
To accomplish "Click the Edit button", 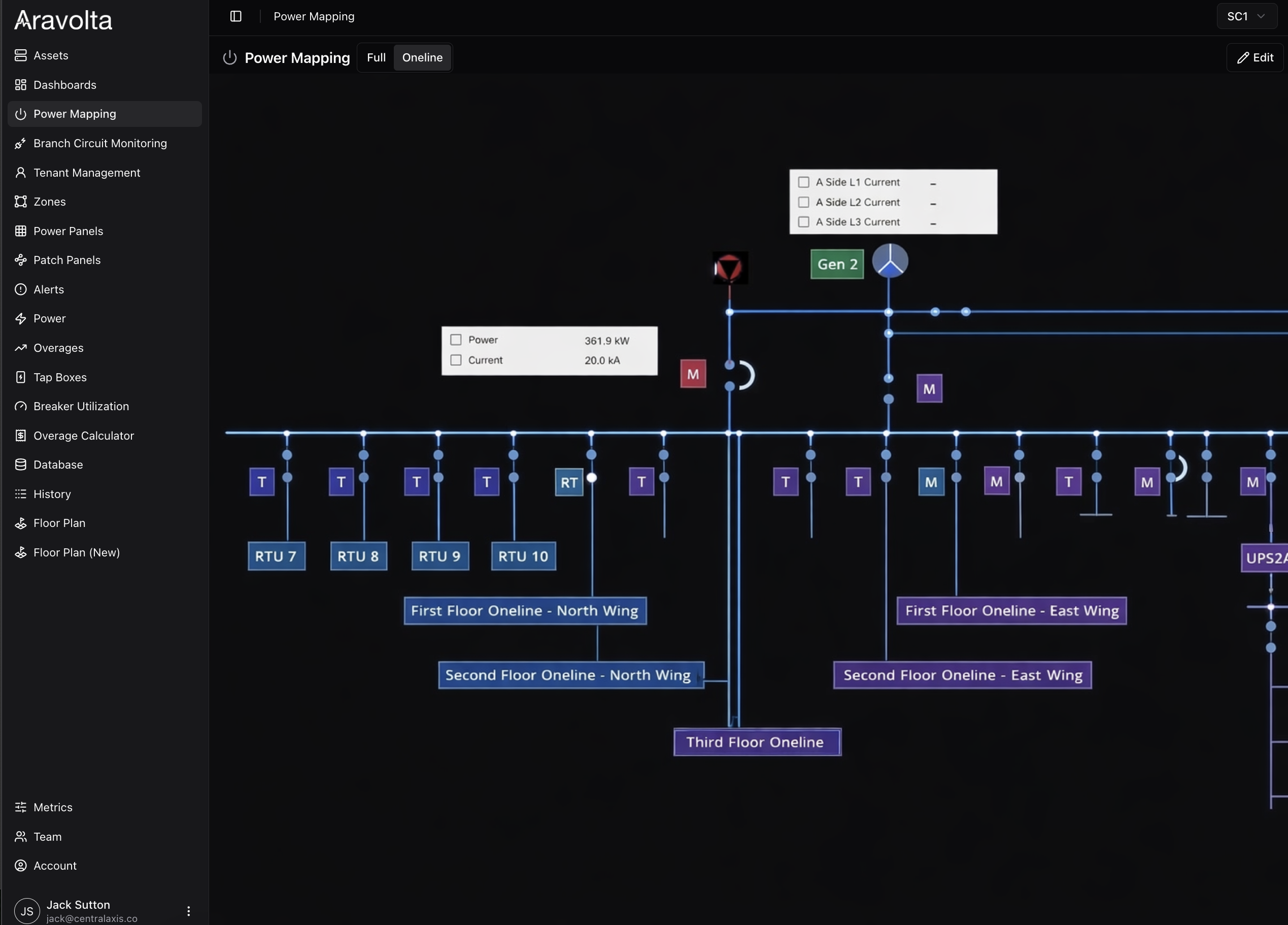I will tap(1255, 57).
